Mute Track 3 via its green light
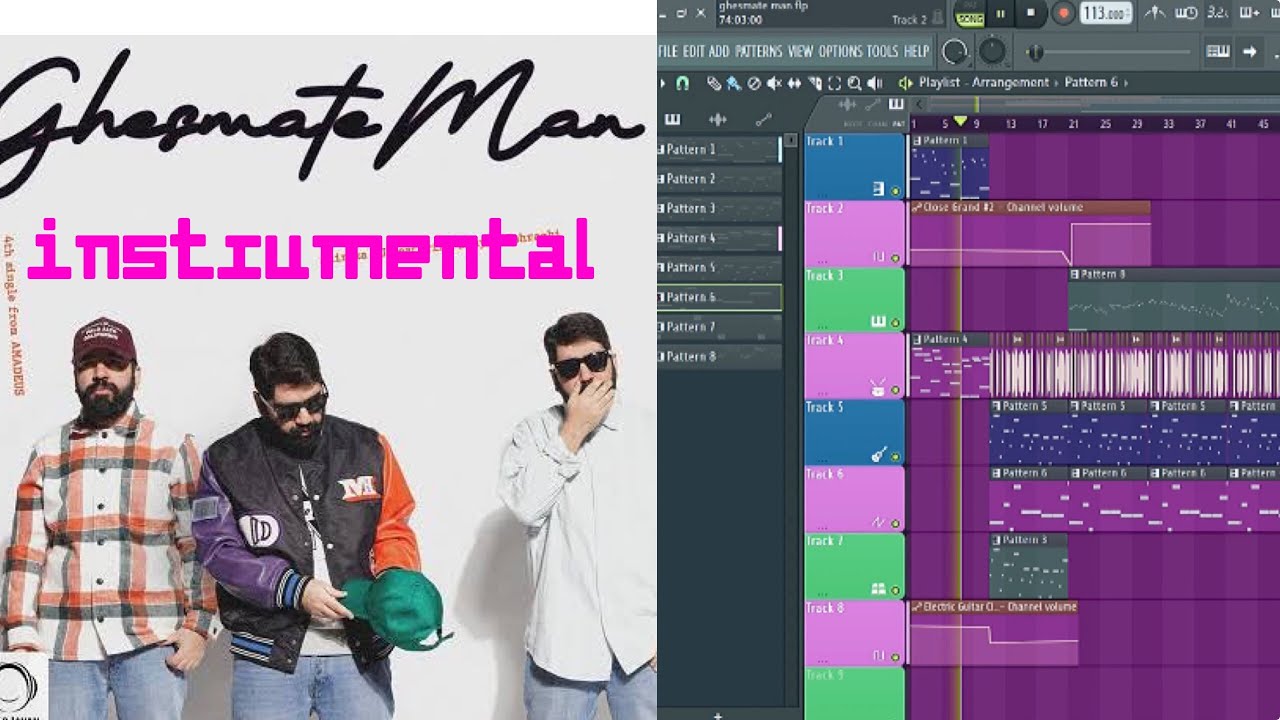 896,324
